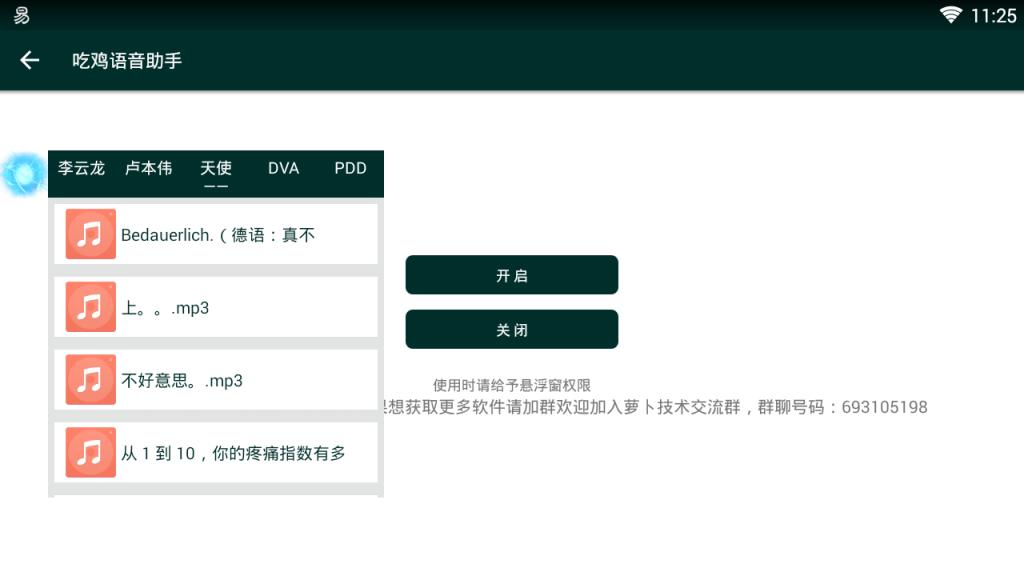Click the music note icon beside 不好意思。.mp3
The image size is (1024, 576).
tap(90, 379)
